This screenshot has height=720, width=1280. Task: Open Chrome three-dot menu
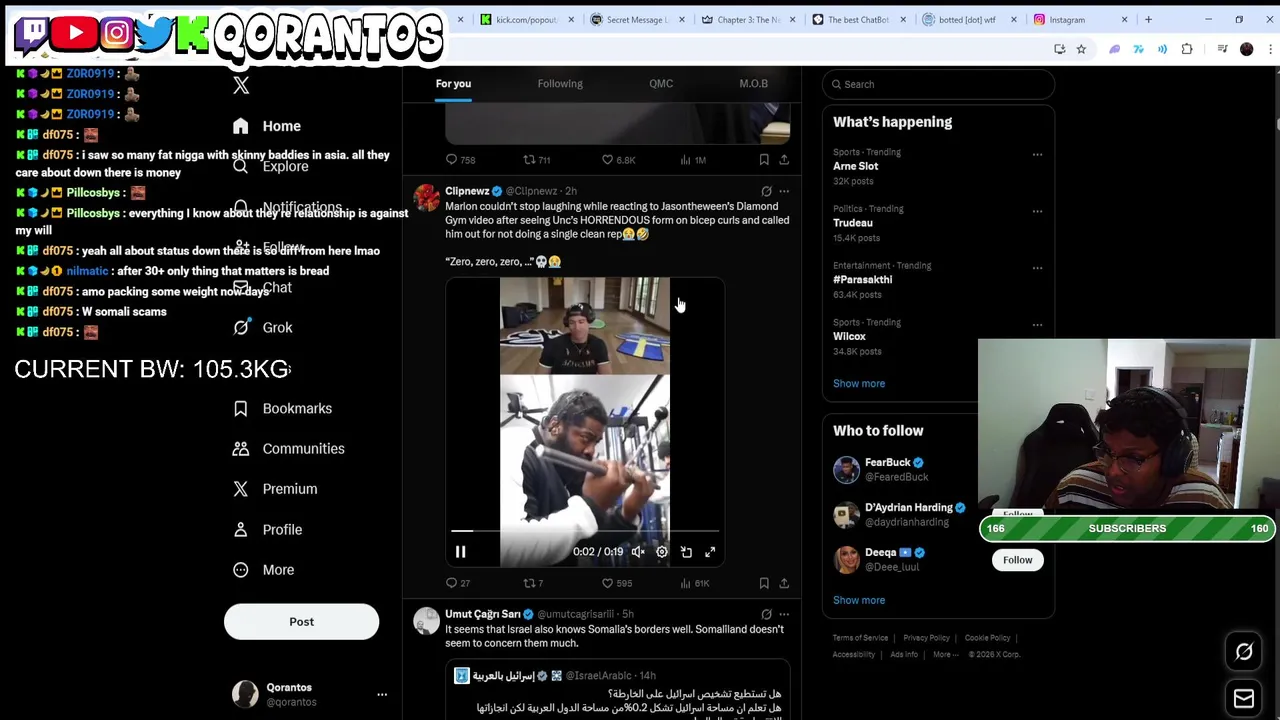click(x=1270, y=49)
